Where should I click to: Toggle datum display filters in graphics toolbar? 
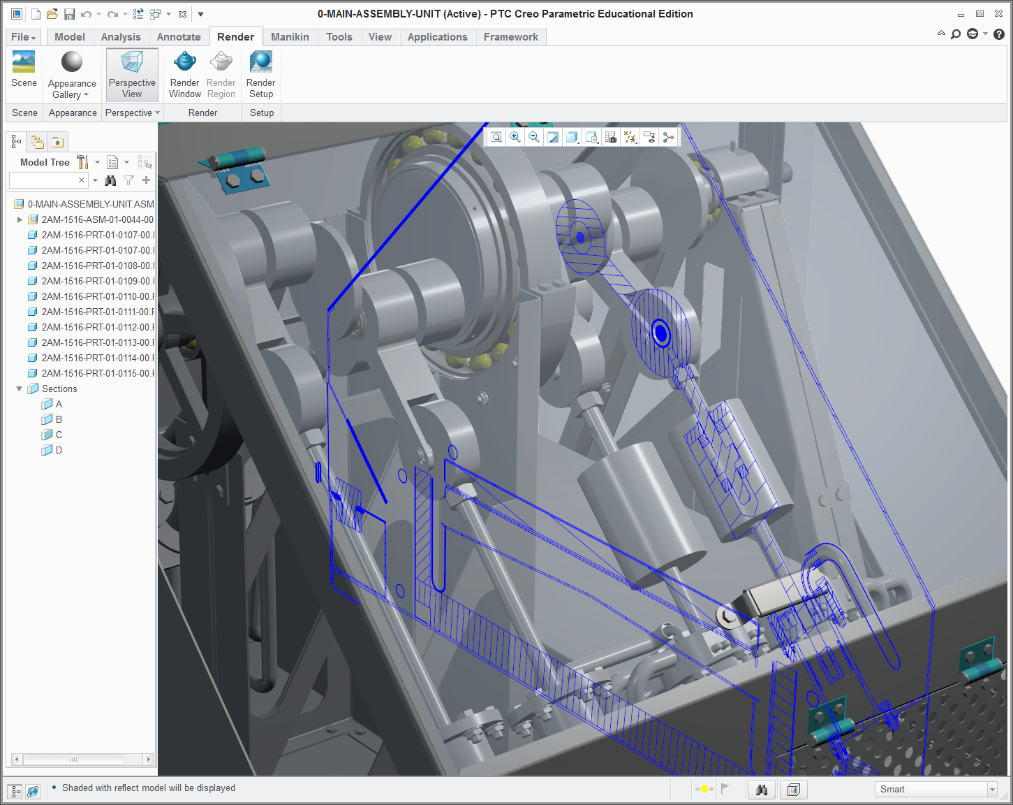click(630, 137)
